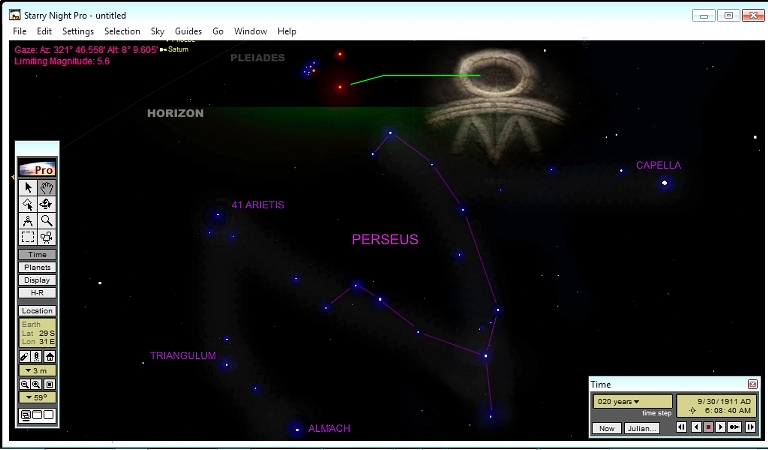The height and width of the screenshot is (450, 768).
Task: Toggle the Time palette button
Action: point(37,255)
